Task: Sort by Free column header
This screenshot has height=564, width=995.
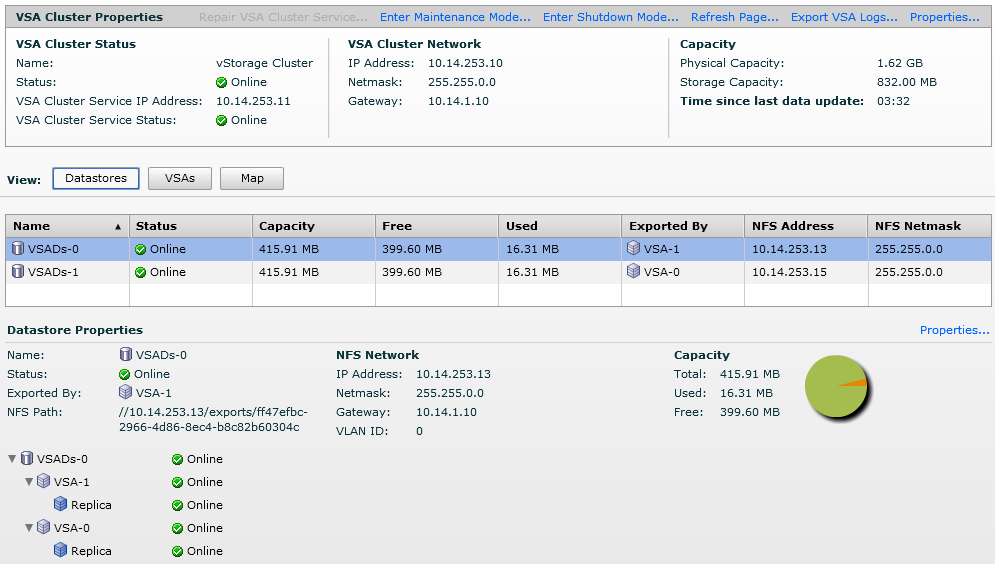Action: (437, 226)
